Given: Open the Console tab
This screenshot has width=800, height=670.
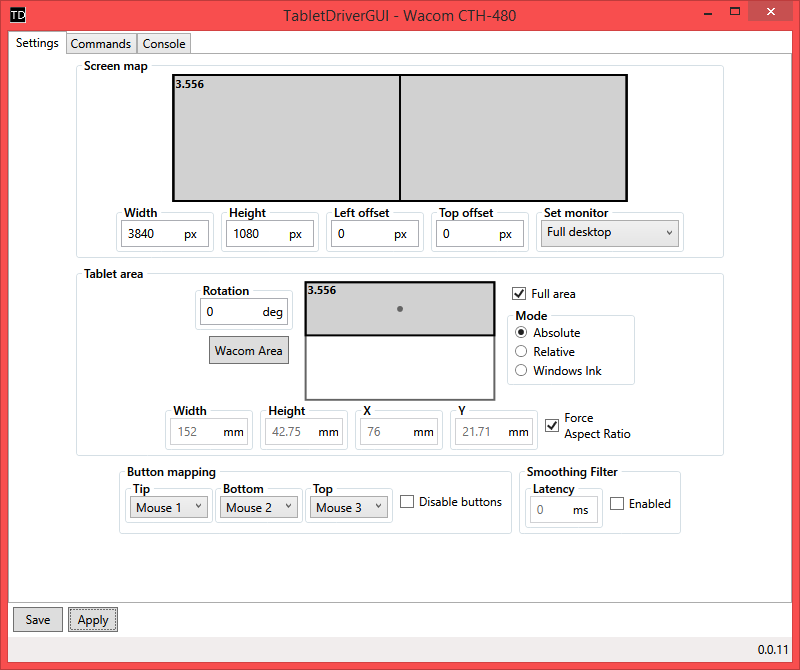Looking at the screenshot, I should point(164,44).
